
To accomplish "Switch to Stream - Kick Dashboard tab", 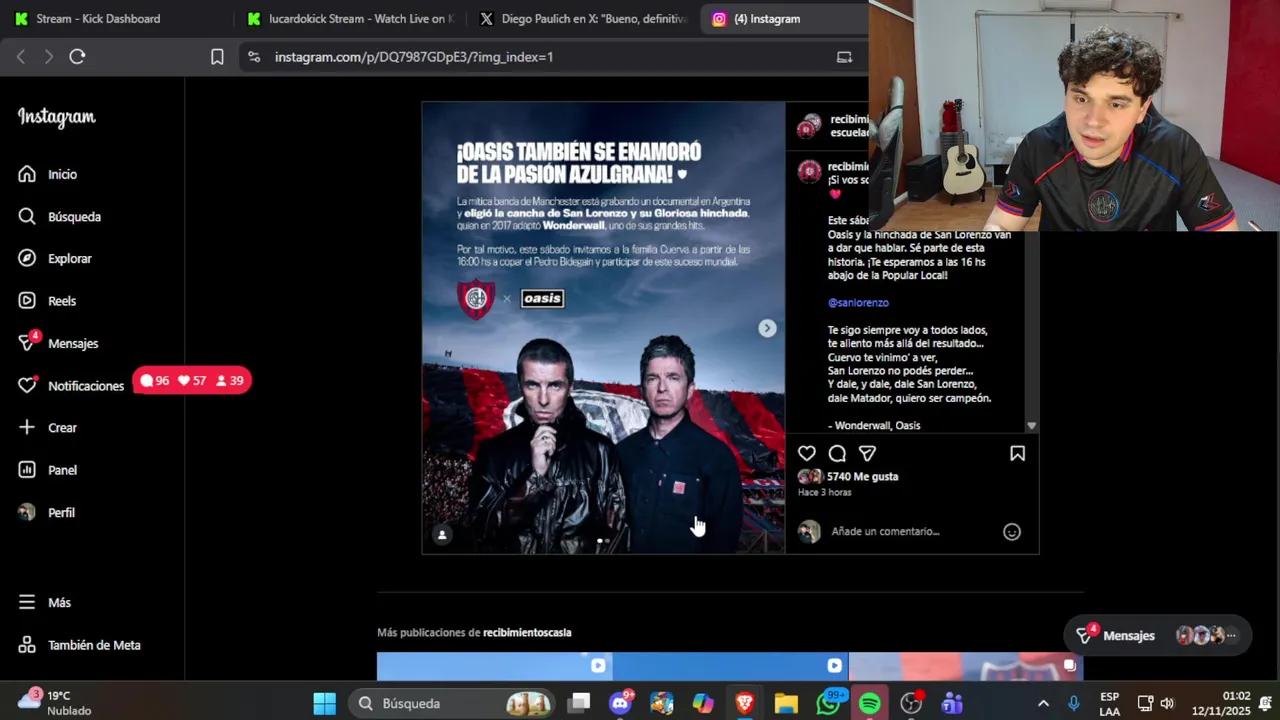I will click(100, 19).
